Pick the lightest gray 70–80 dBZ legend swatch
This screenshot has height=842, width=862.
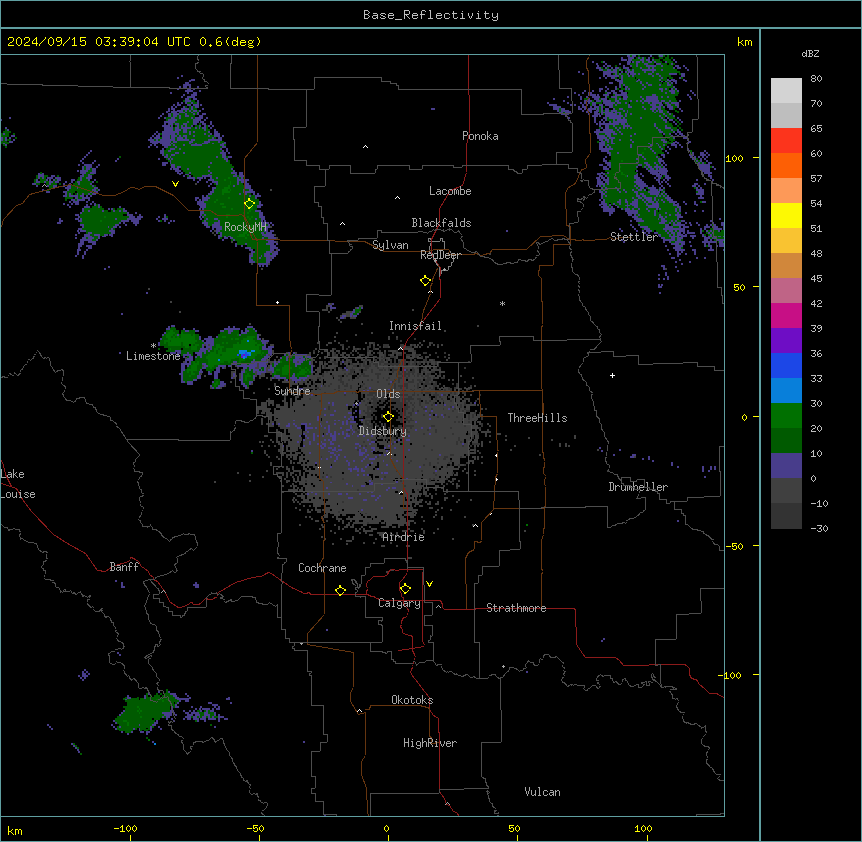click(786, 91)
